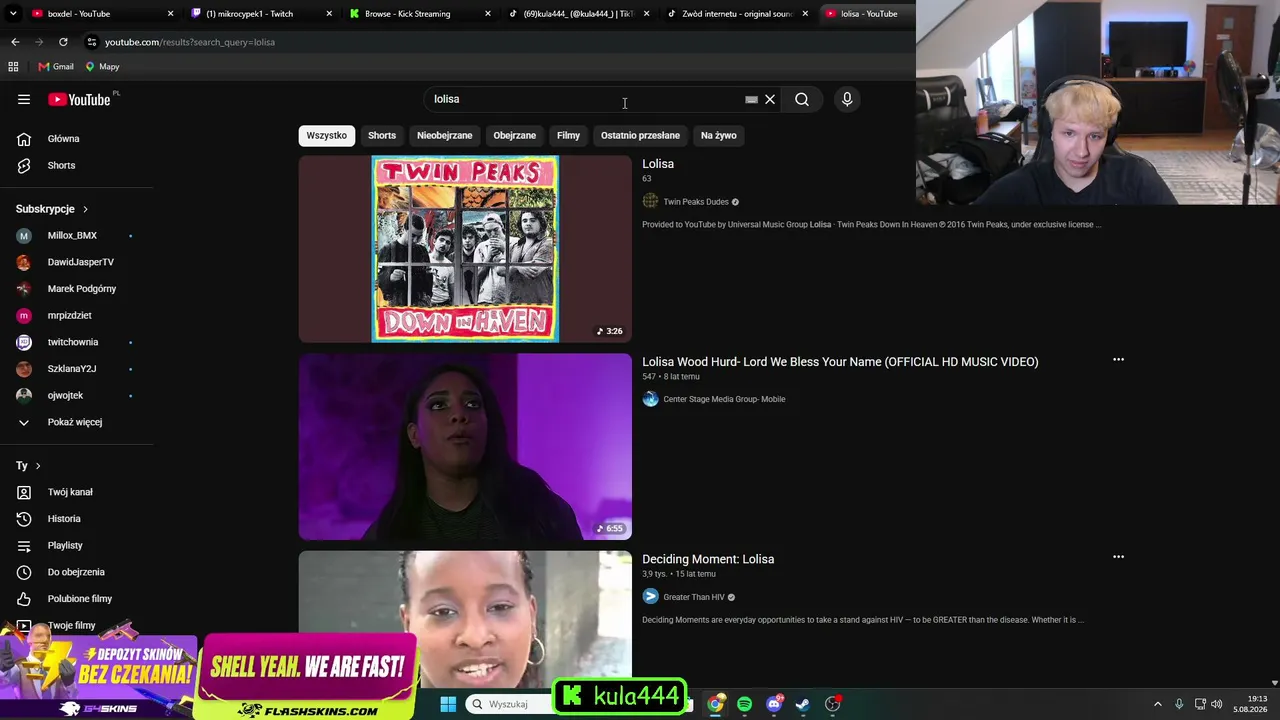Open the Mapy bookmark
Screen dimensions: 1280x720
click(102, 67)
